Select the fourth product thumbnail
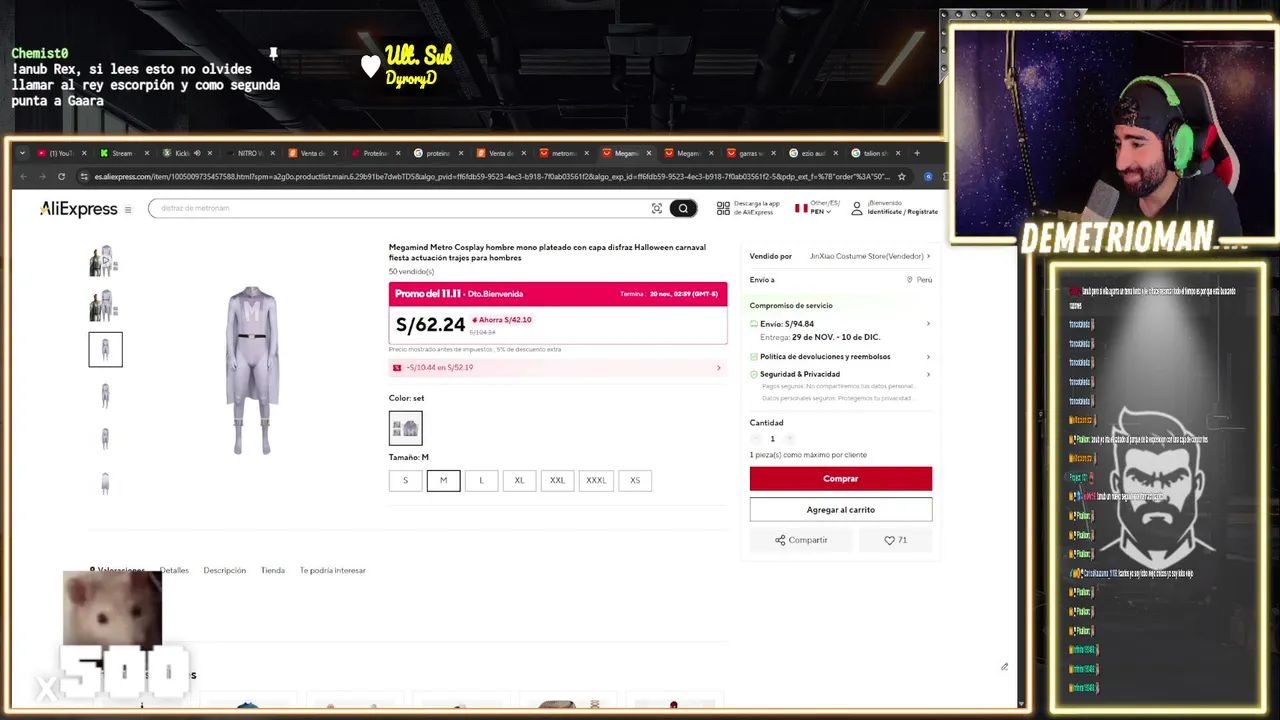 [x=105, y=394]
